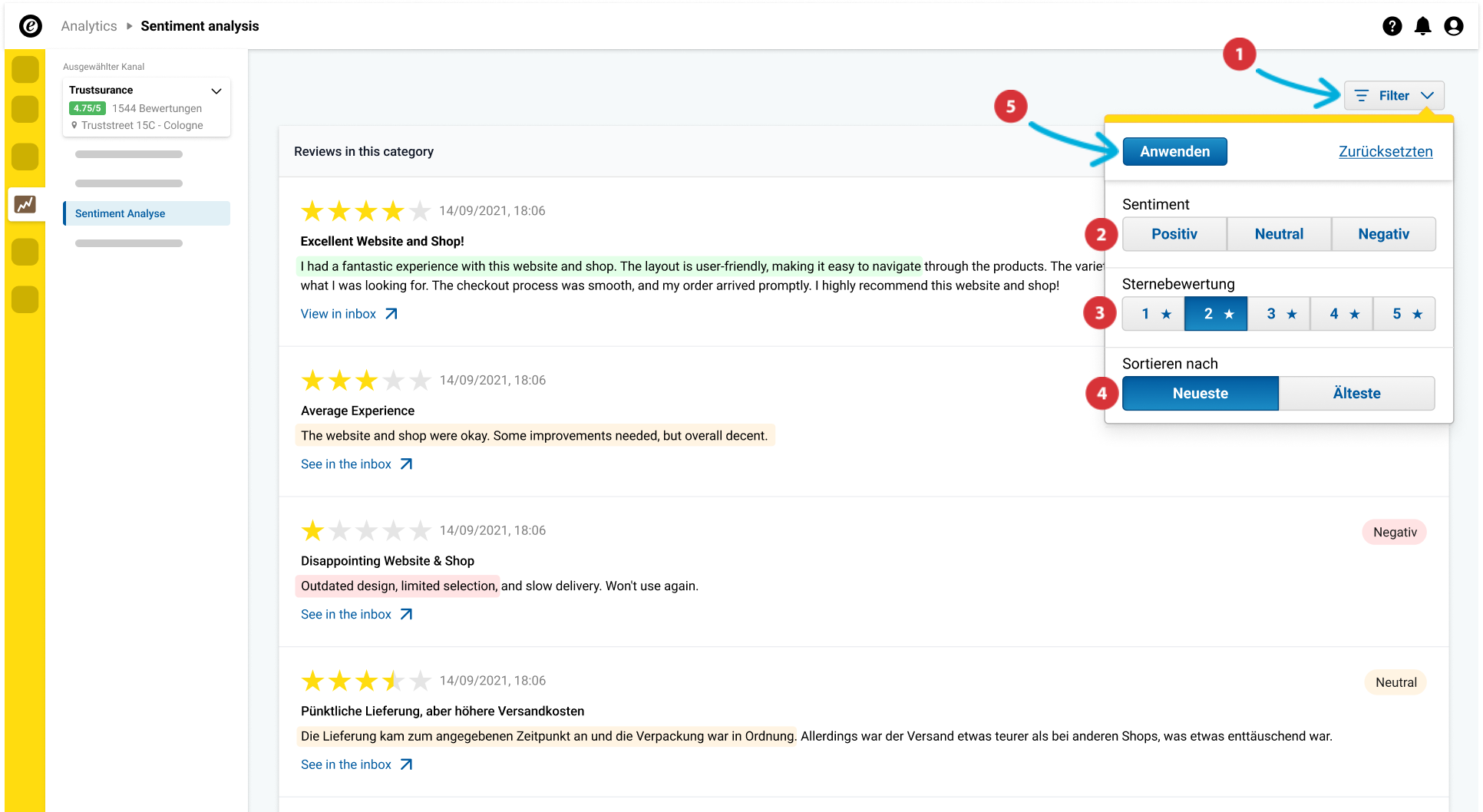Toggle the Negativ sentiment filter
This screenshot has height=812, width=1483.
click(1383, 234)
